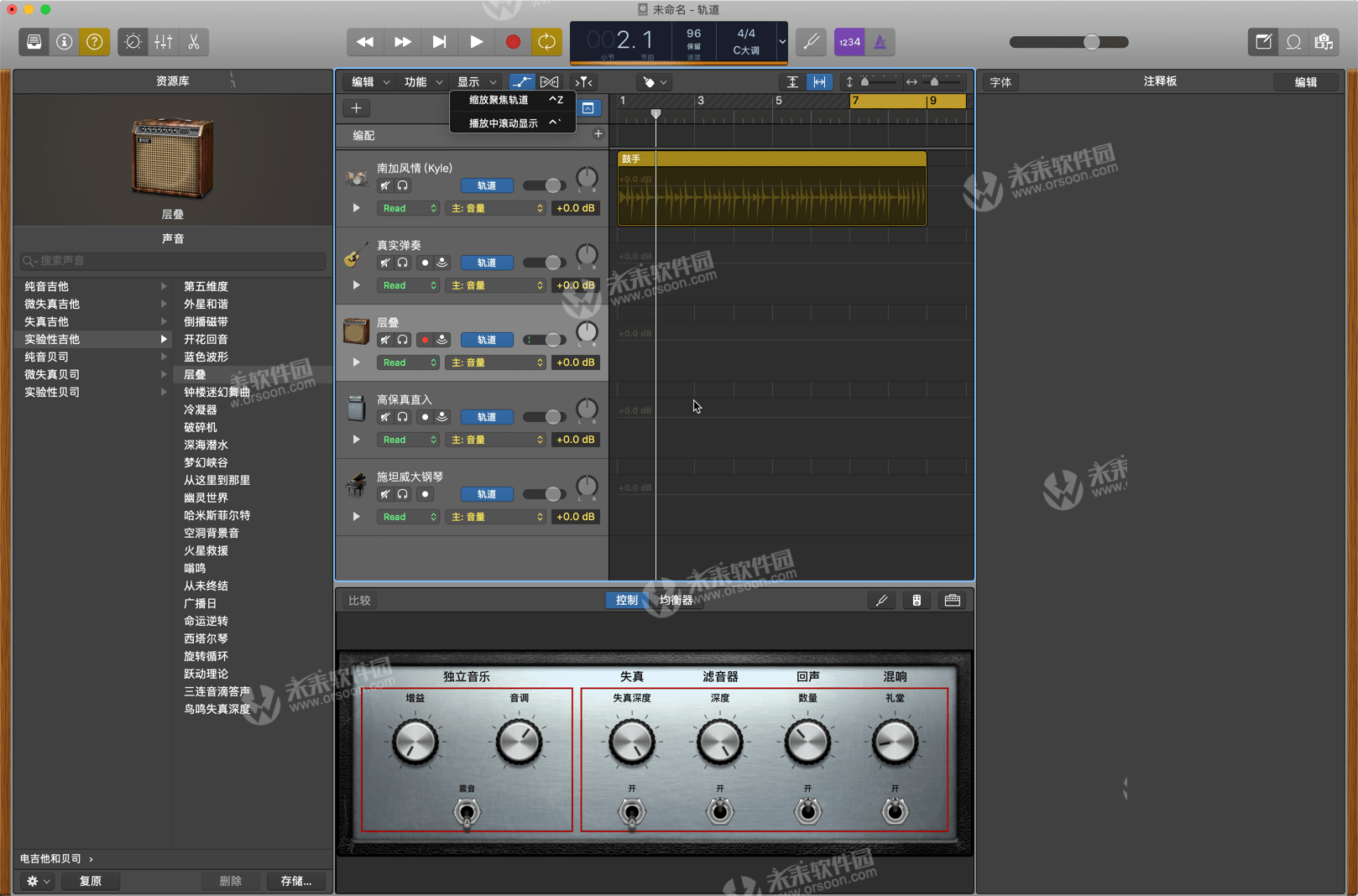Toggle Cycle mode loop button
The image size is (1358, 896).
click(x=547, y=42)
